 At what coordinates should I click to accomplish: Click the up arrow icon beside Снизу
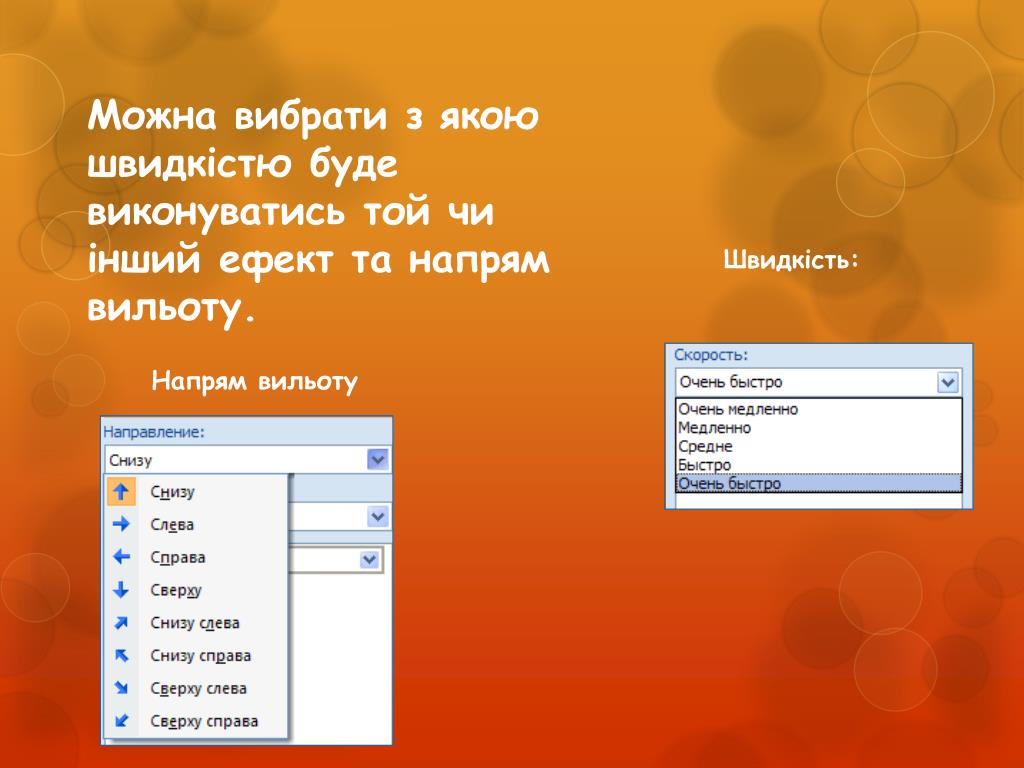pyautogui.click(x=121, y=491)
